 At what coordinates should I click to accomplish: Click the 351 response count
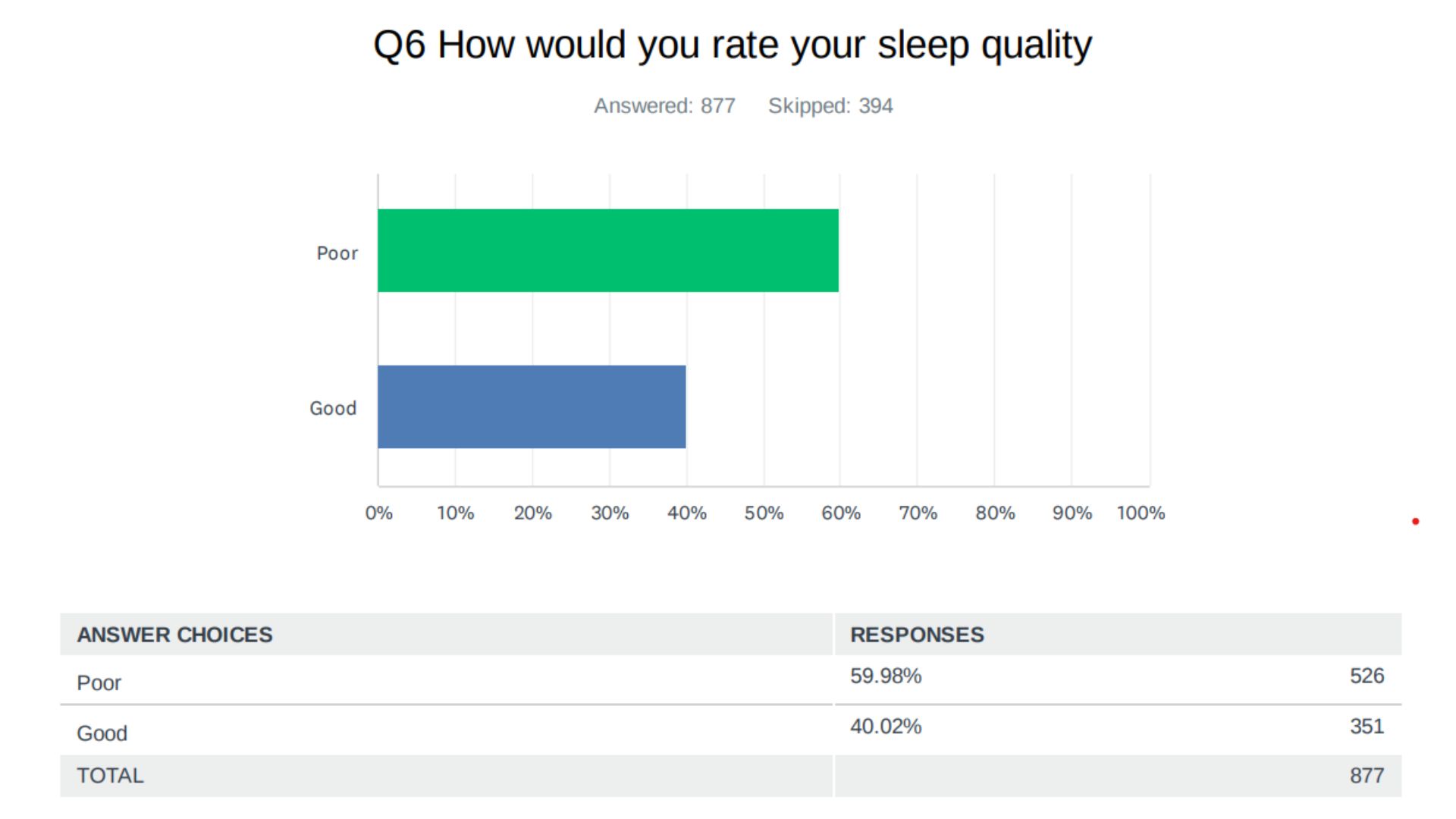pyautogui.click(x=1367, y=726)
